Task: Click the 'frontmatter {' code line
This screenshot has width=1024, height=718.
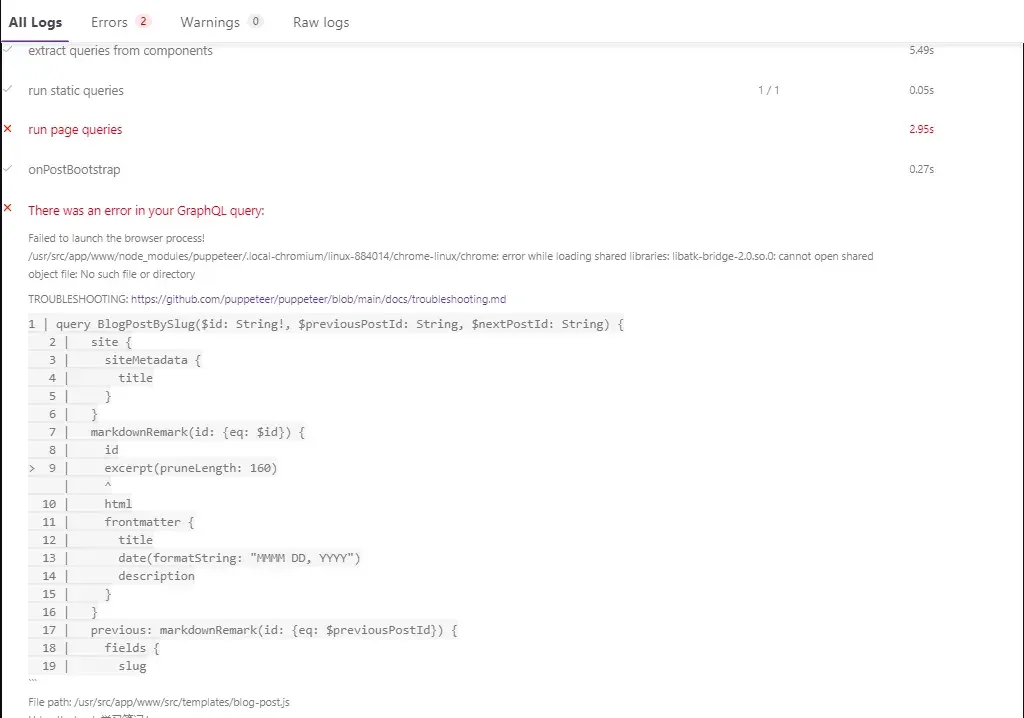Action: click(x=149, y=522)
